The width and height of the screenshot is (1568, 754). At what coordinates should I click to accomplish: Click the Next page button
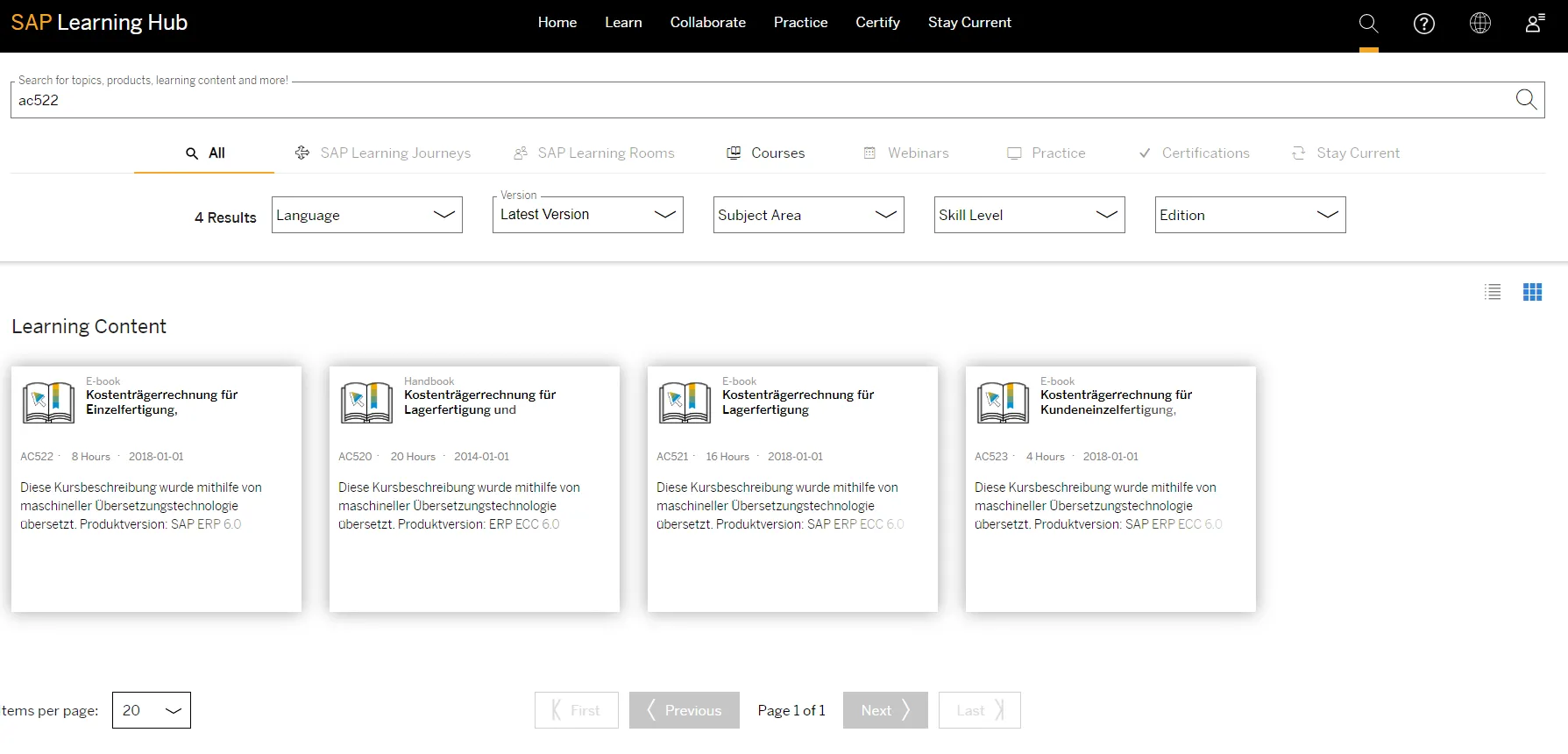(x=884, y=710)
